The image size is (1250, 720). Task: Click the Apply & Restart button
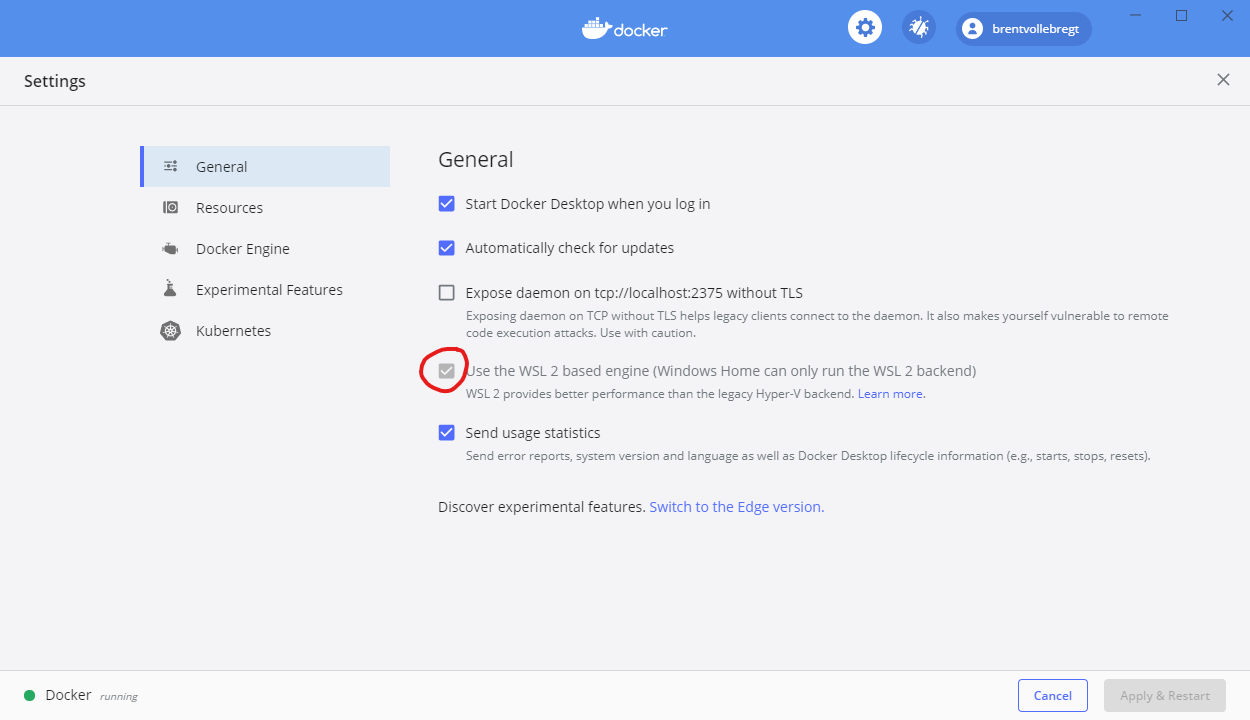click(1165, 695)
